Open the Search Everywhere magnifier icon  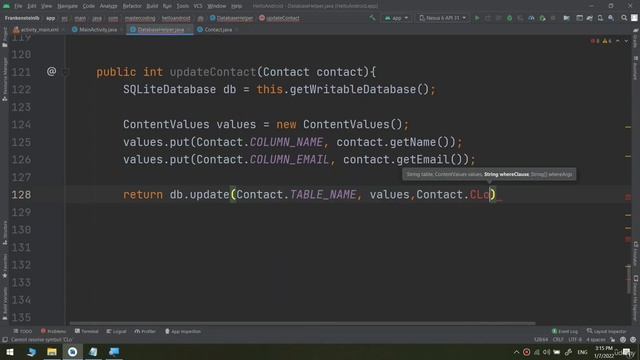[x=624, y=18]
